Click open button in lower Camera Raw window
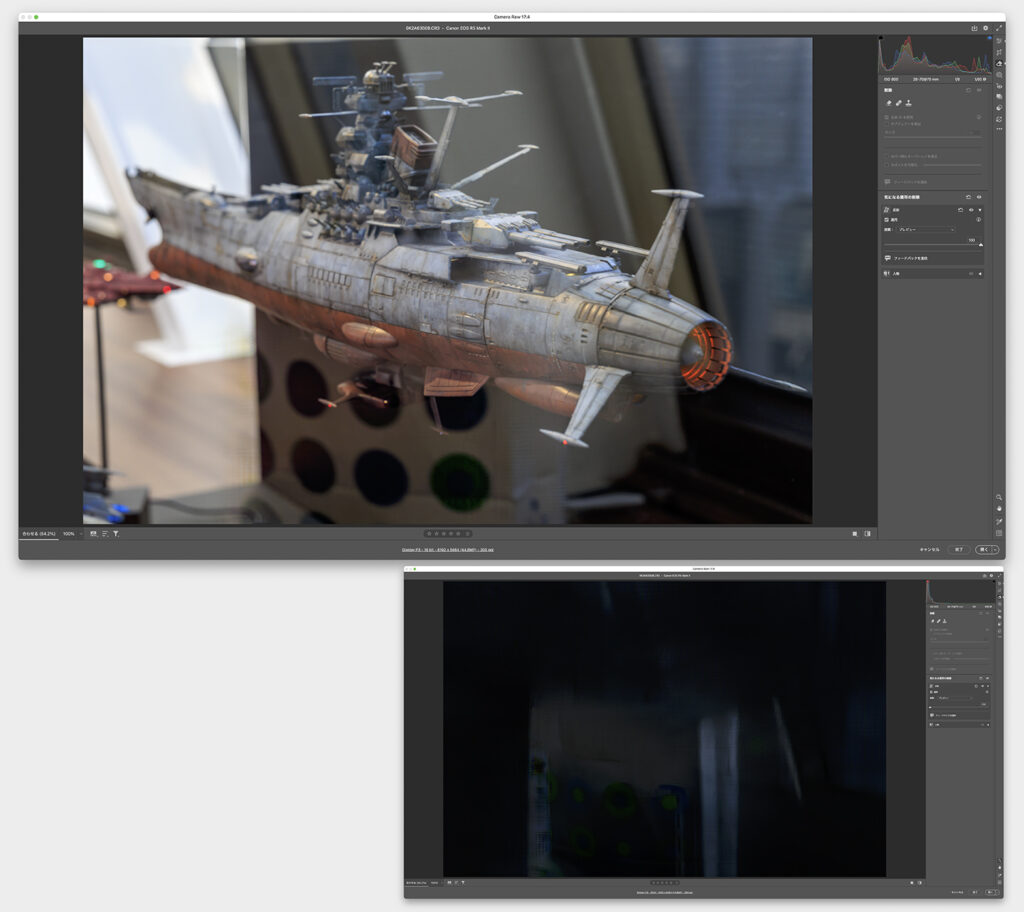 pos(991,892)
